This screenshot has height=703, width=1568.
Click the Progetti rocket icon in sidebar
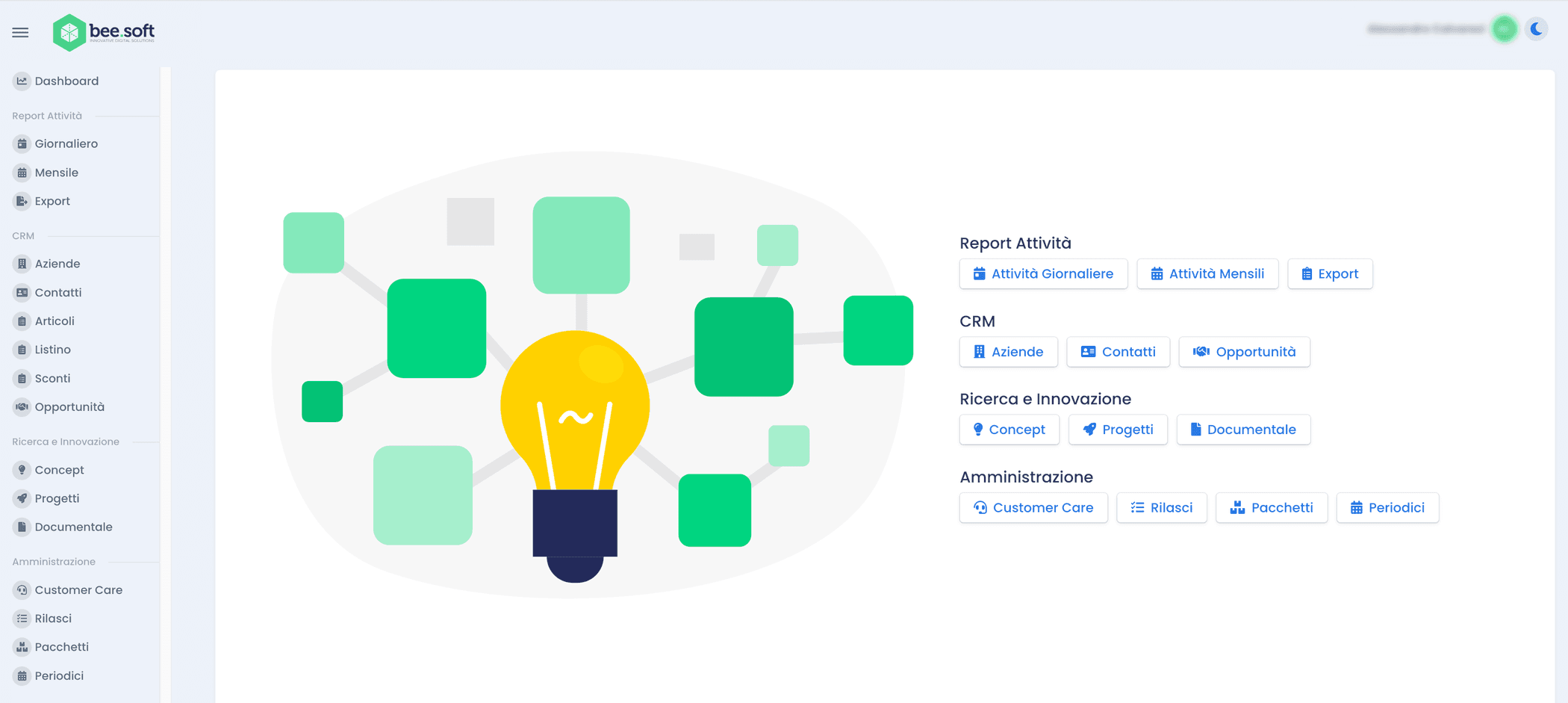22,498
